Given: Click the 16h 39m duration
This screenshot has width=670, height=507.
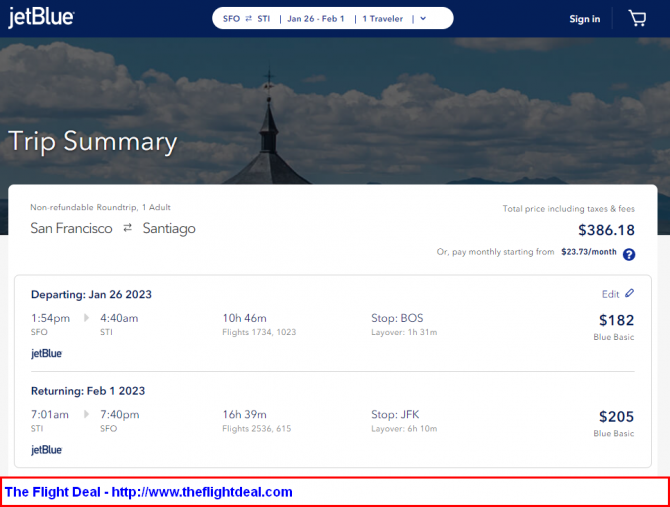Looking at the screenshot, I should (x=244, y=415).
